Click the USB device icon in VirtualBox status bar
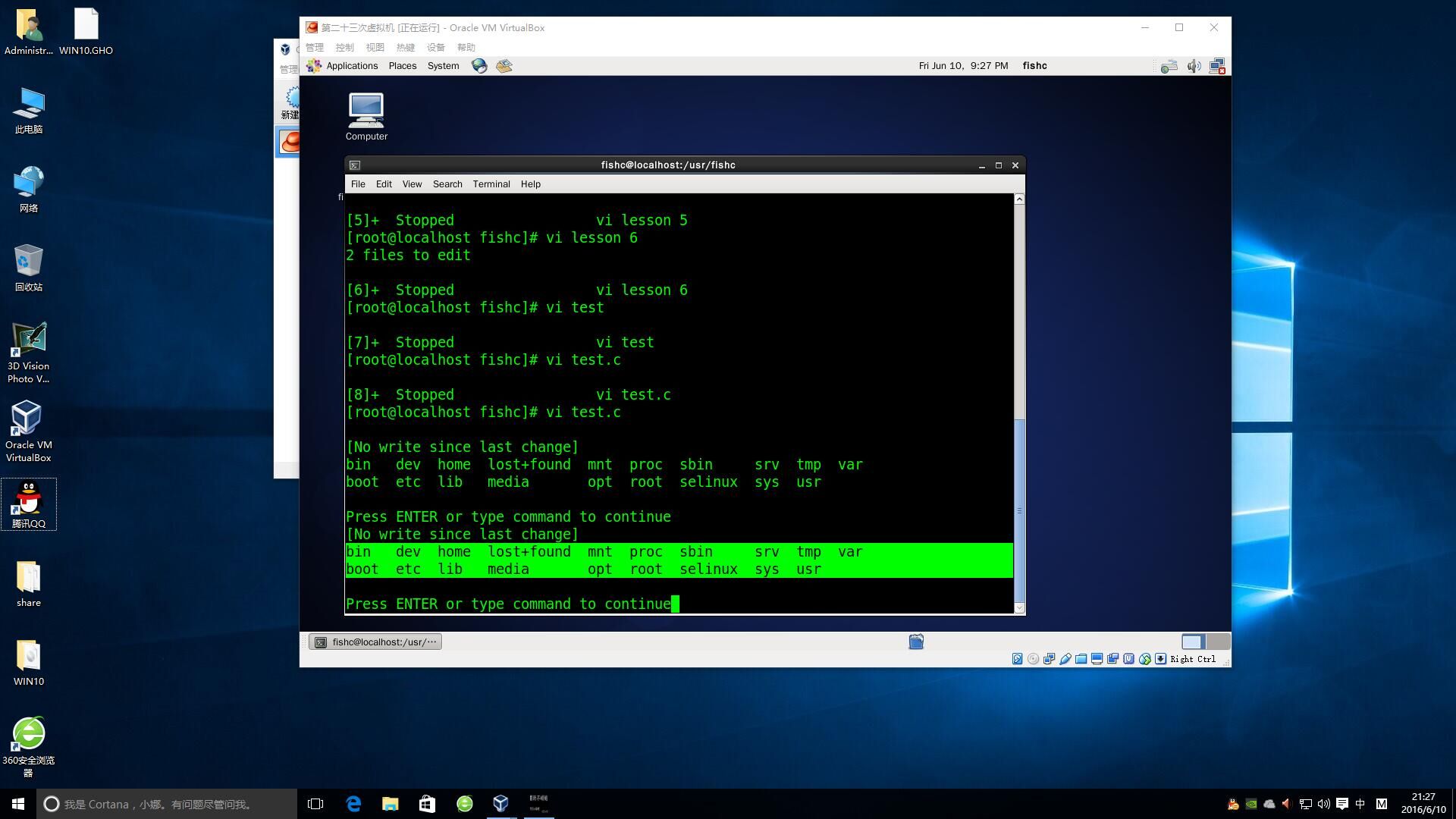The height and width of the screenshot is (819, 1456). (1065, 659)
